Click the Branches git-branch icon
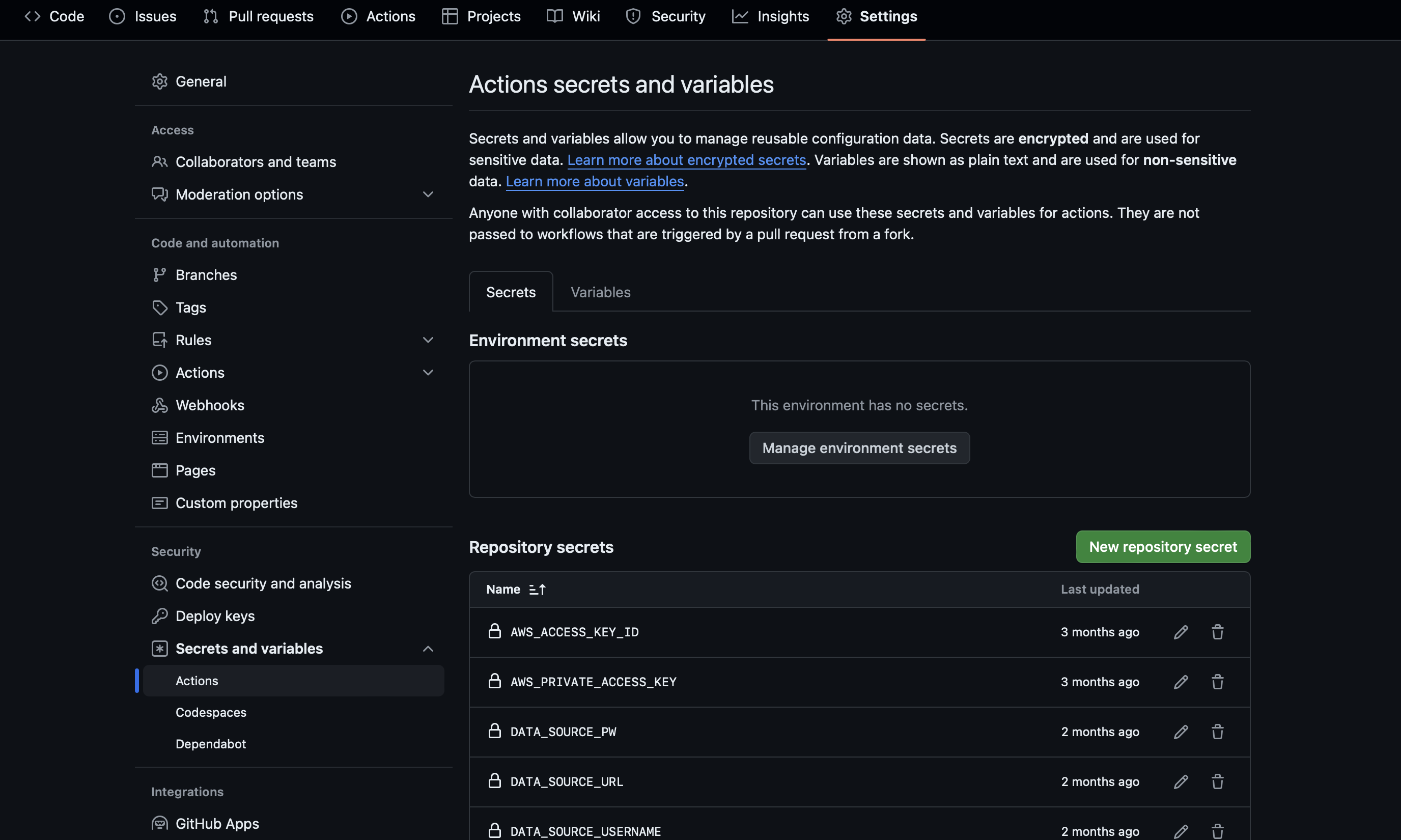Screen dimensions: 1401x840 (x=160, y=275)
